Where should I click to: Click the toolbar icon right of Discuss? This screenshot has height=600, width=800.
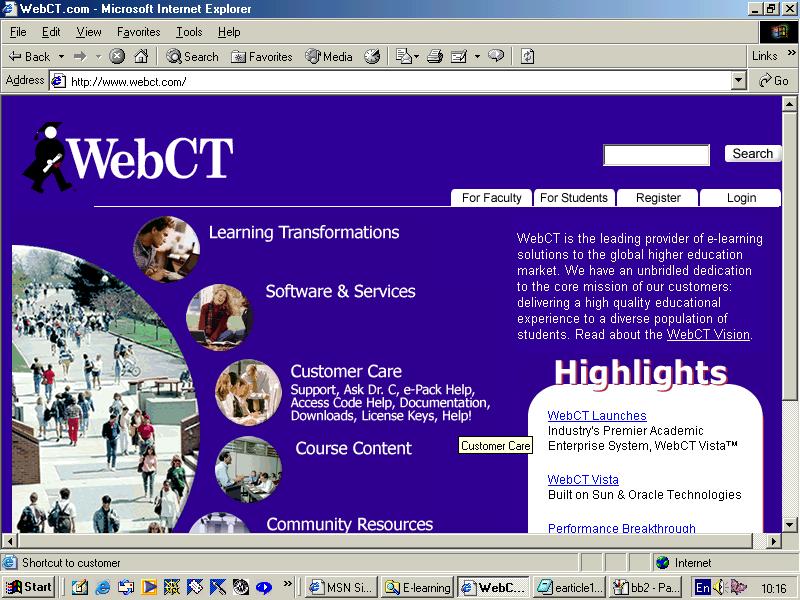tap(527, 56)
